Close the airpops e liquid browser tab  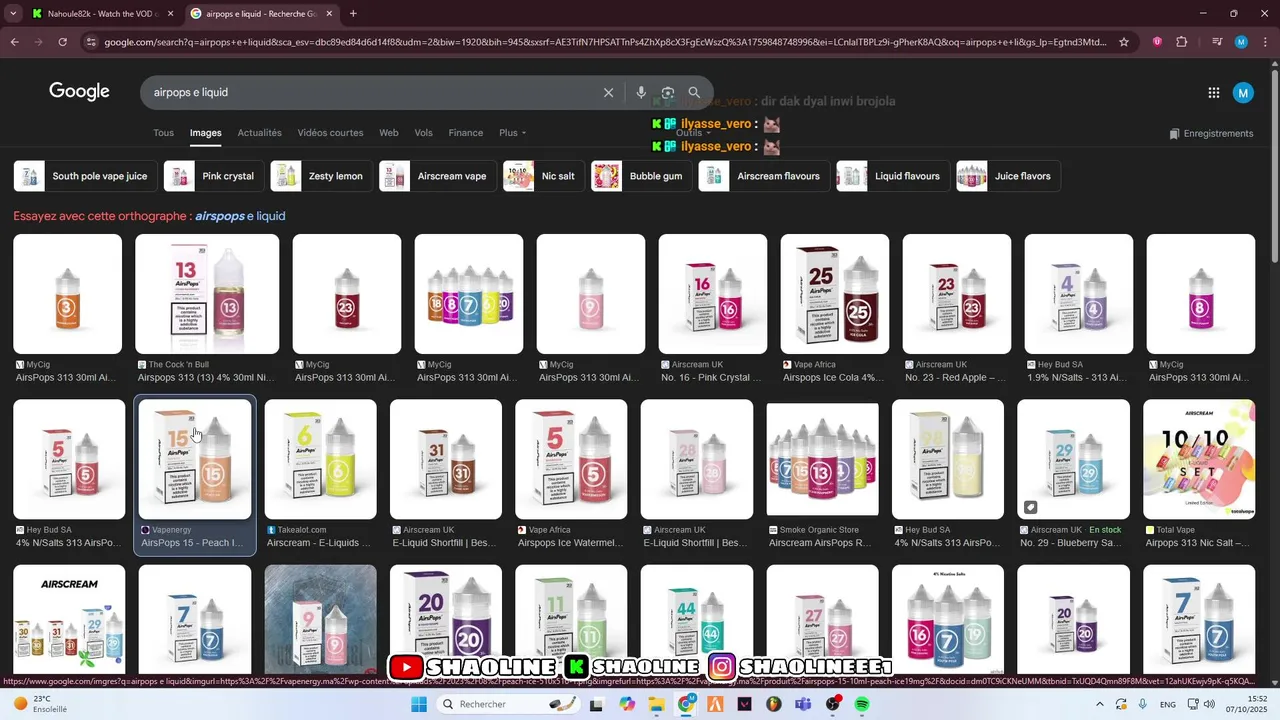coord(329,14)
